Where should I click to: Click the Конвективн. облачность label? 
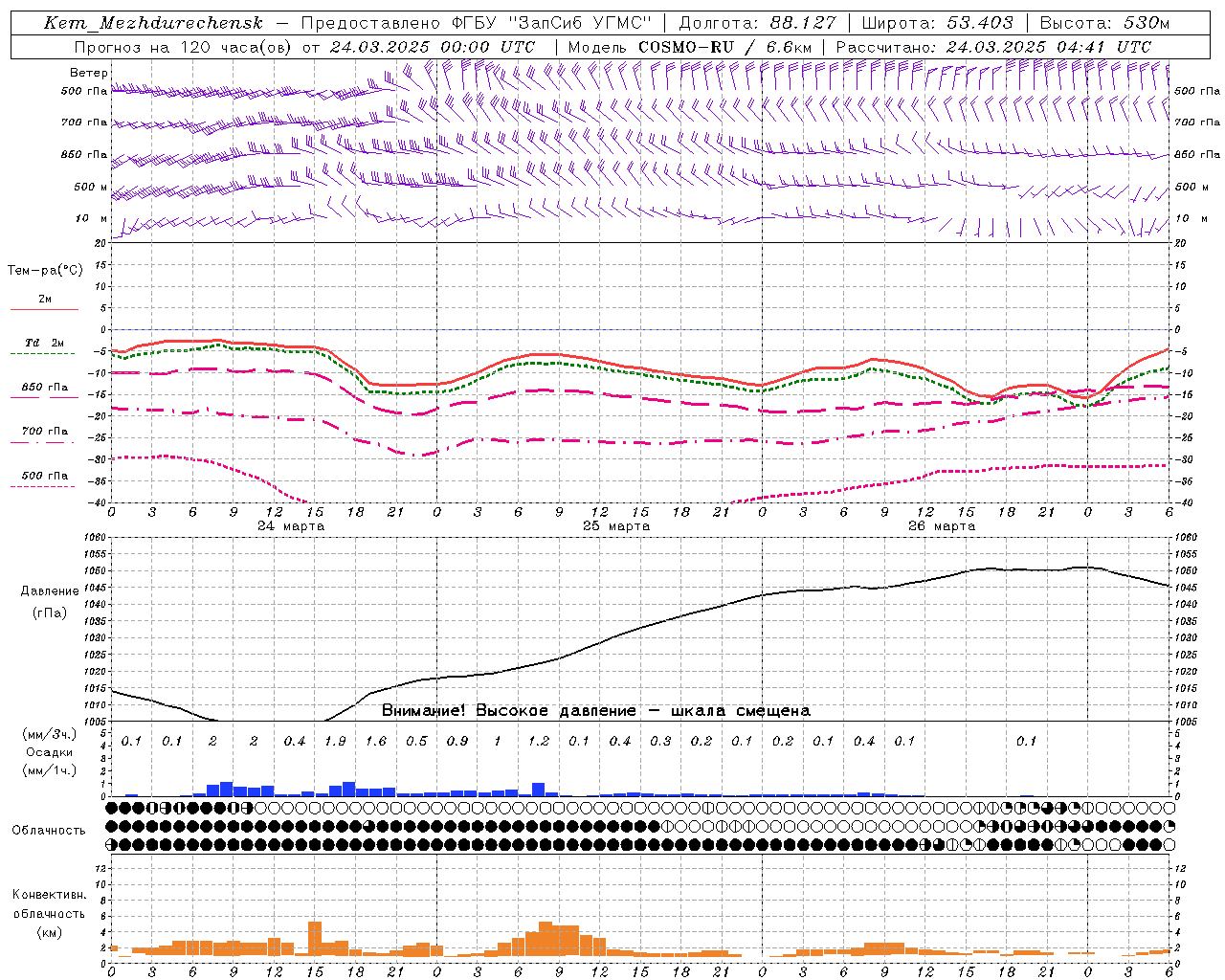[x=49, y=904]
